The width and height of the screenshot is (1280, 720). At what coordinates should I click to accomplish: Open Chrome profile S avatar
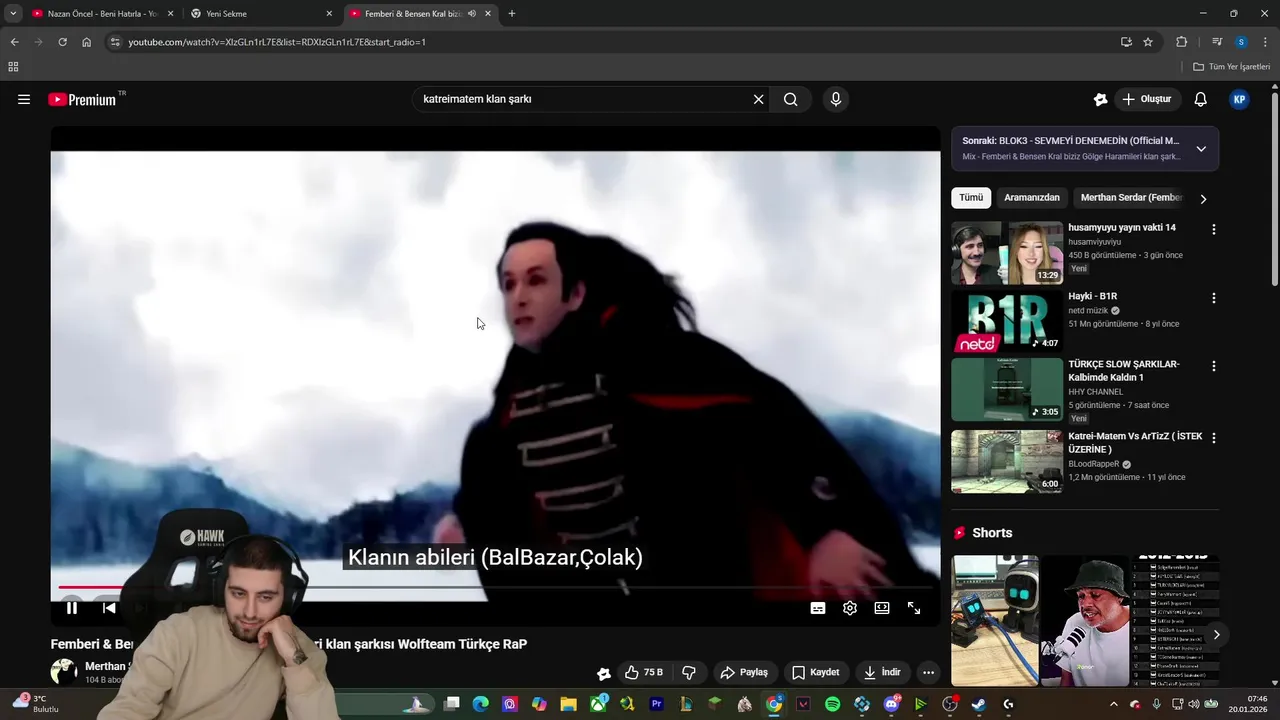coord(1241,42)
